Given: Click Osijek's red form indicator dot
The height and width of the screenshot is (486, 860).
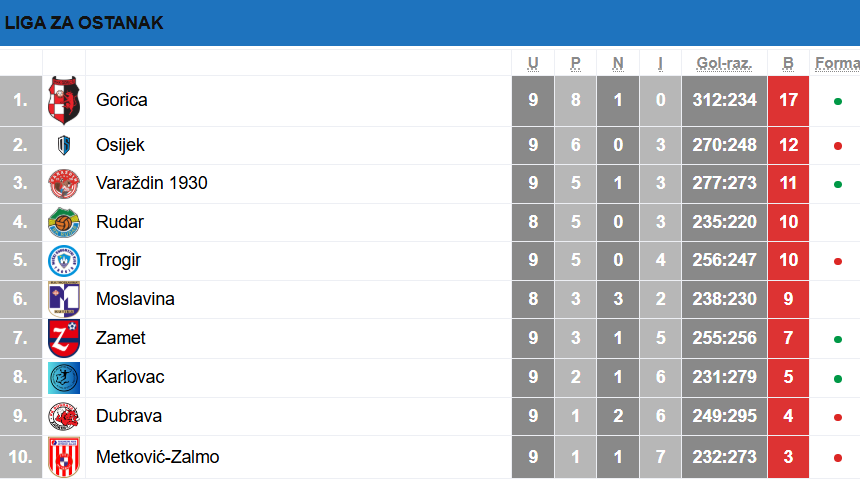Looking at the screenshot, I should 837,146.
